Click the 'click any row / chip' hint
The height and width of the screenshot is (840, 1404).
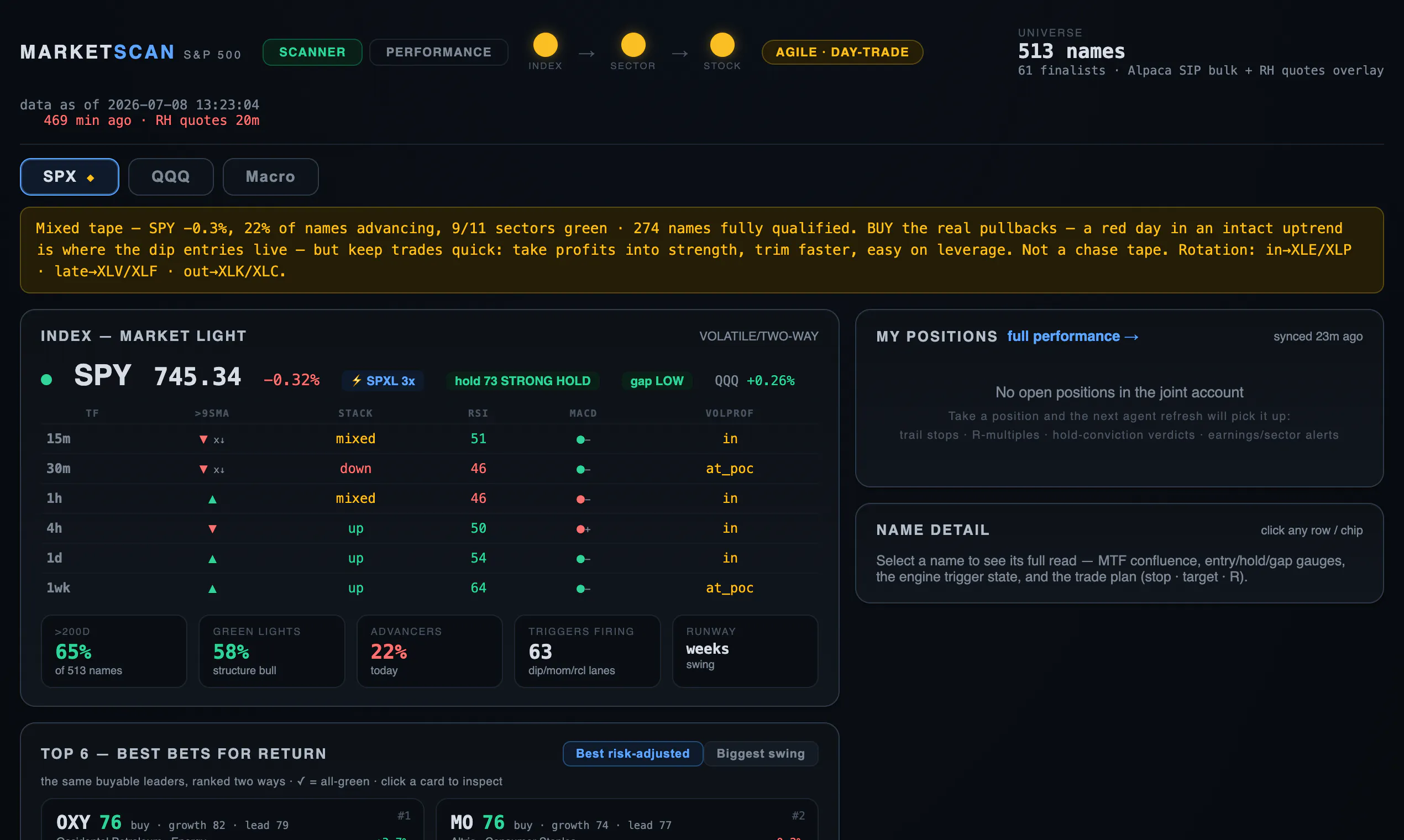tap(1312, 531)
